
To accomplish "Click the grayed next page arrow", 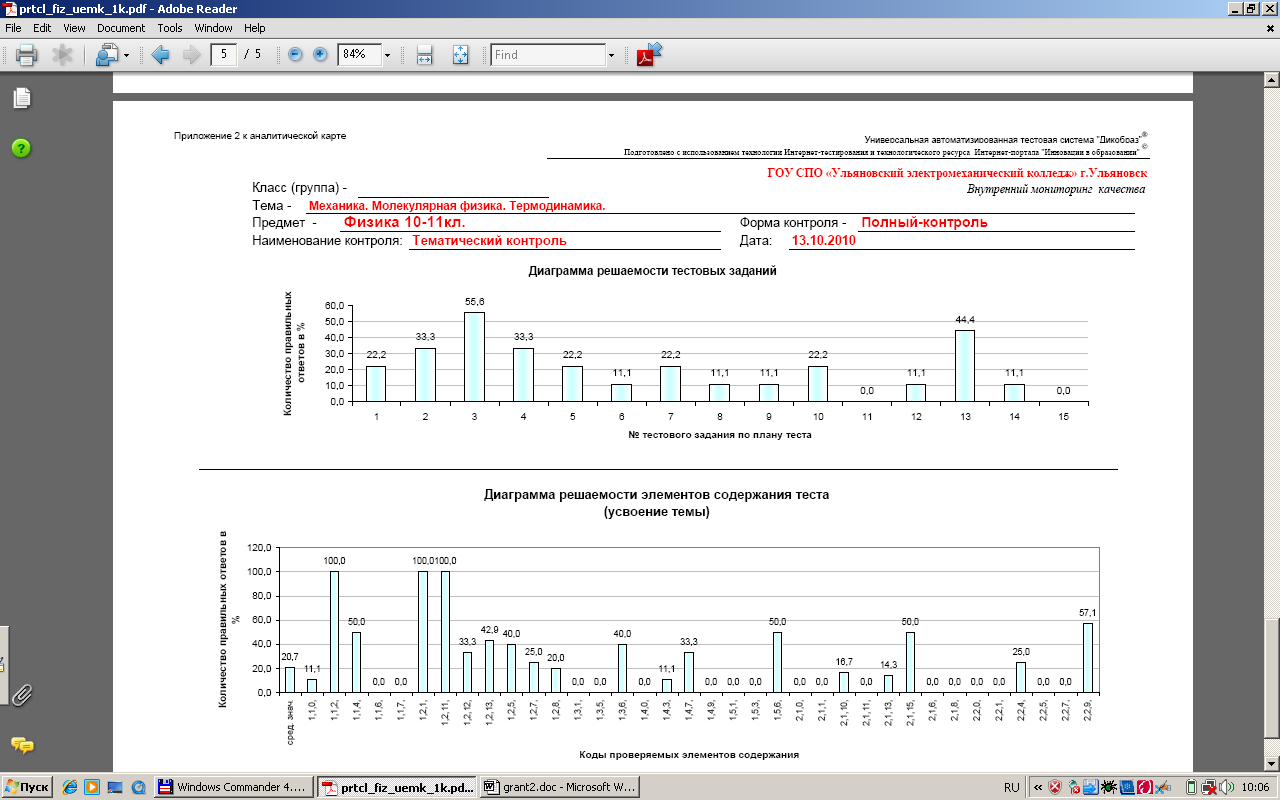I will click(192, 55).
